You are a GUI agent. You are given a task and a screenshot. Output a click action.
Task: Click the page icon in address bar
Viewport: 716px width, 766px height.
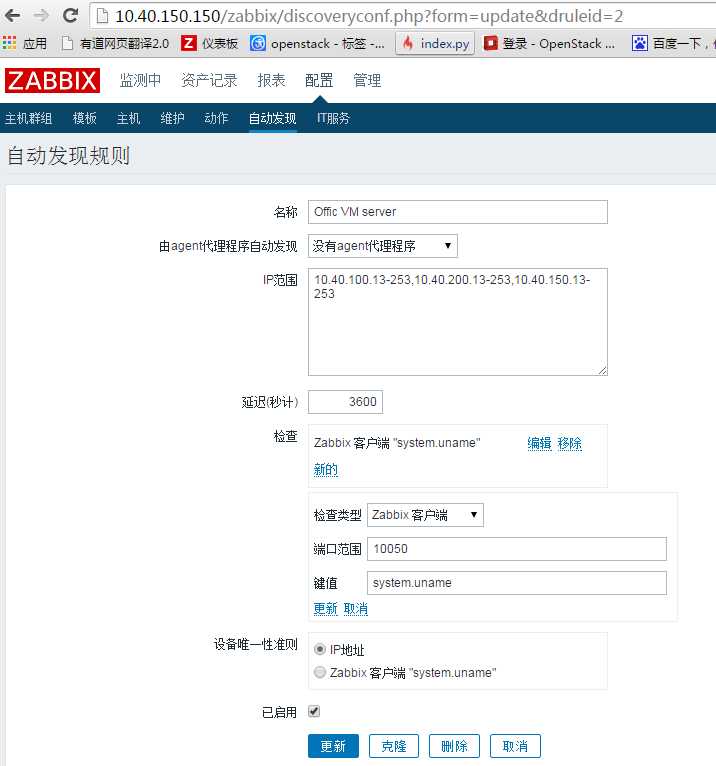[x=102, y=16]
